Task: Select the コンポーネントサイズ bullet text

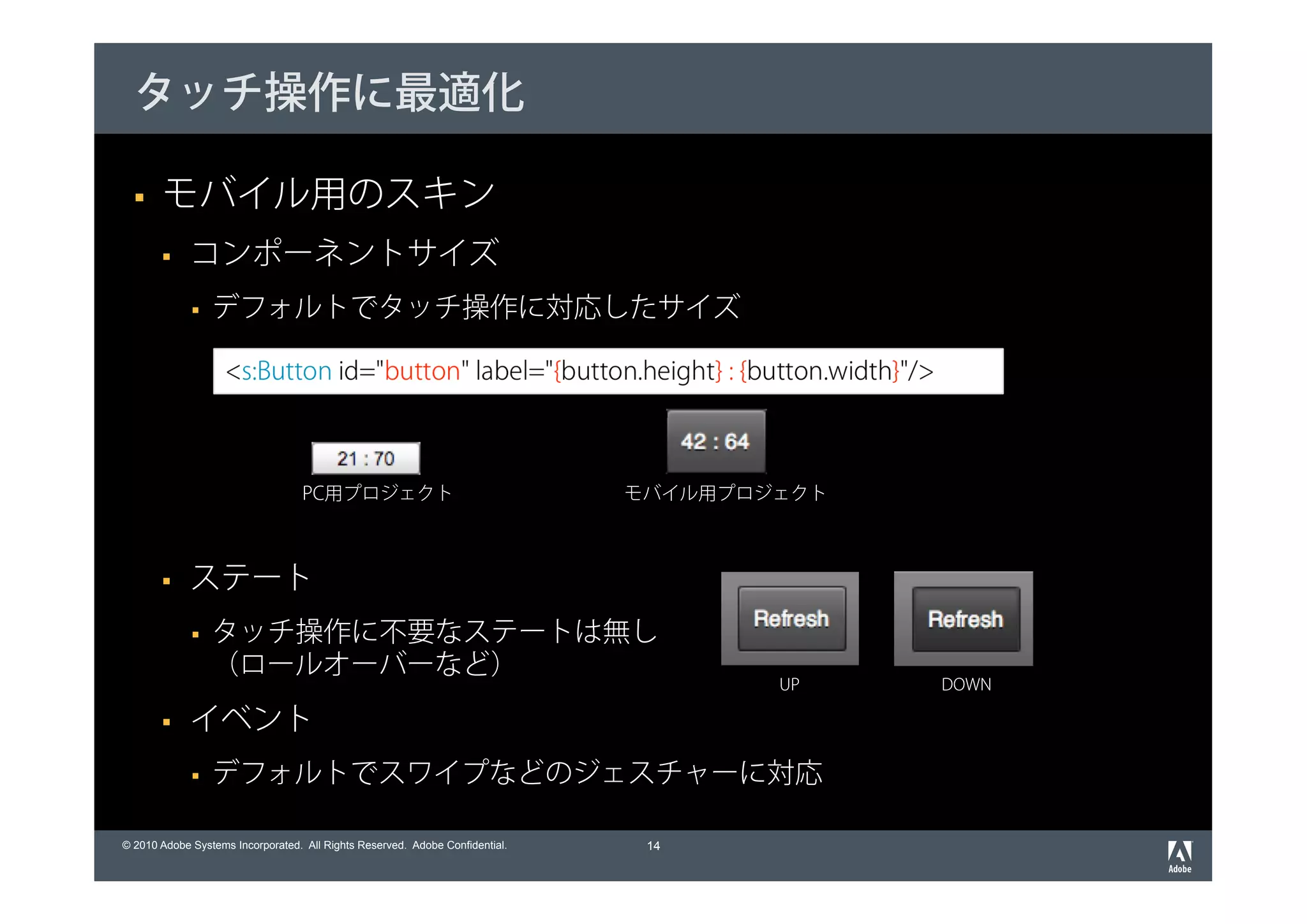Action: (x=345, y=253)
